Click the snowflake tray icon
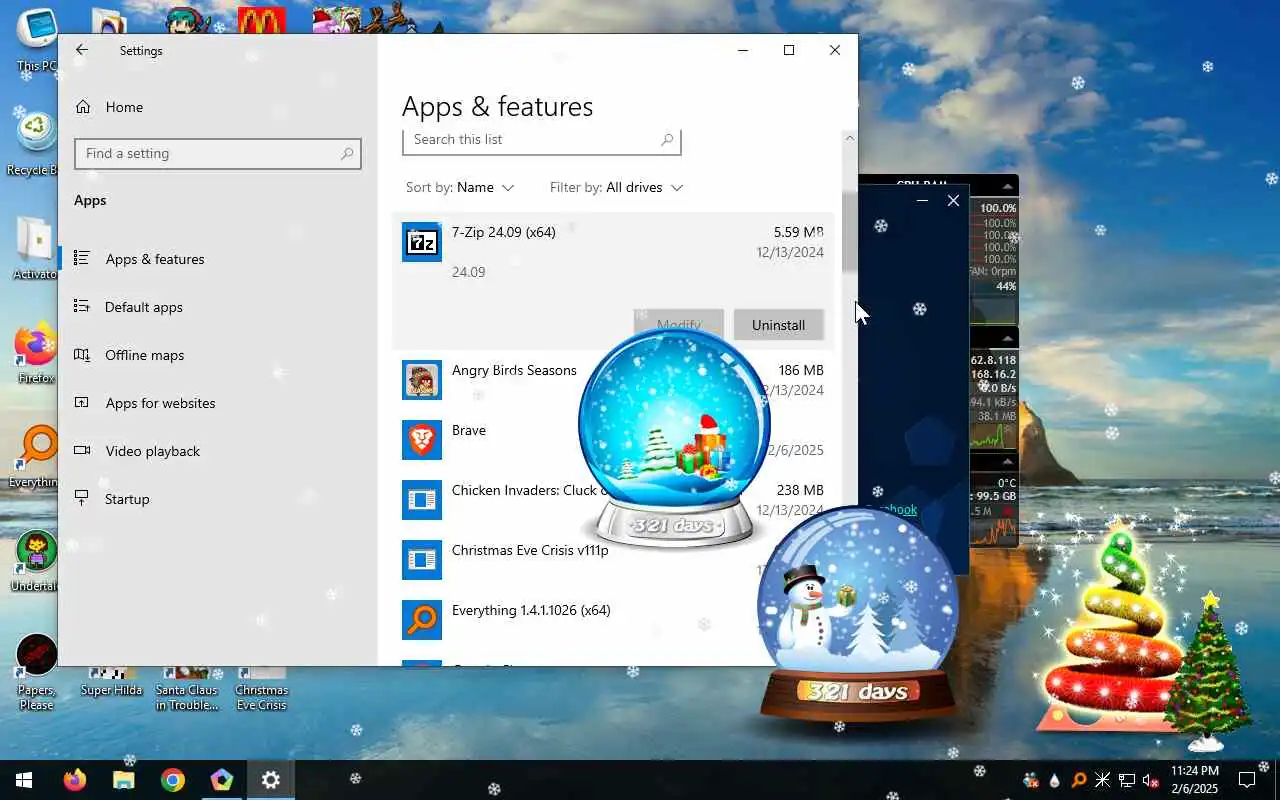Image resolution: width=1280 pixels, height=800 pixels. click(x=1103, y=780)
